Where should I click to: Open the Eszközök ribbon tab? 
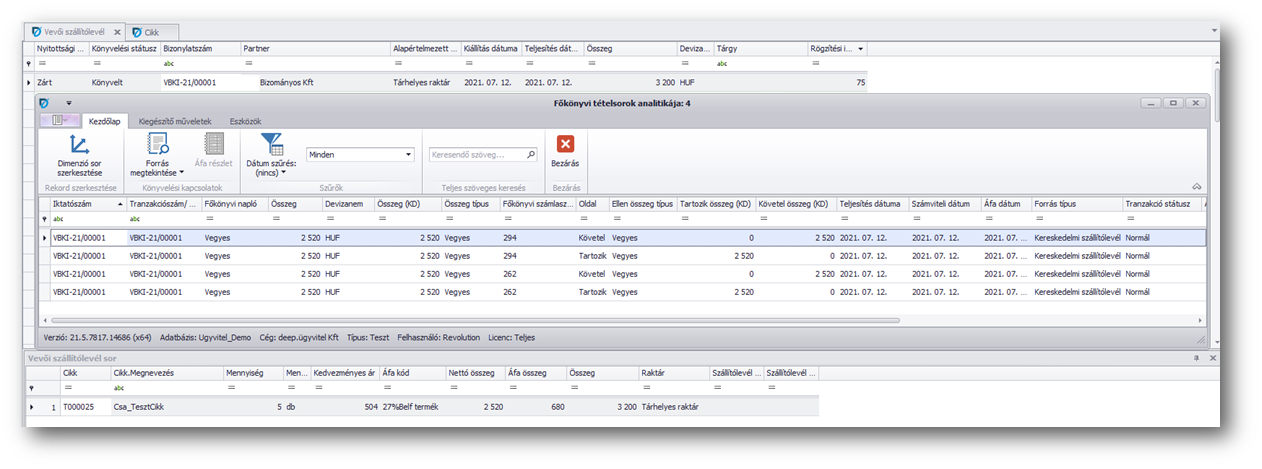pyautogui.click(x=245, y=121)
